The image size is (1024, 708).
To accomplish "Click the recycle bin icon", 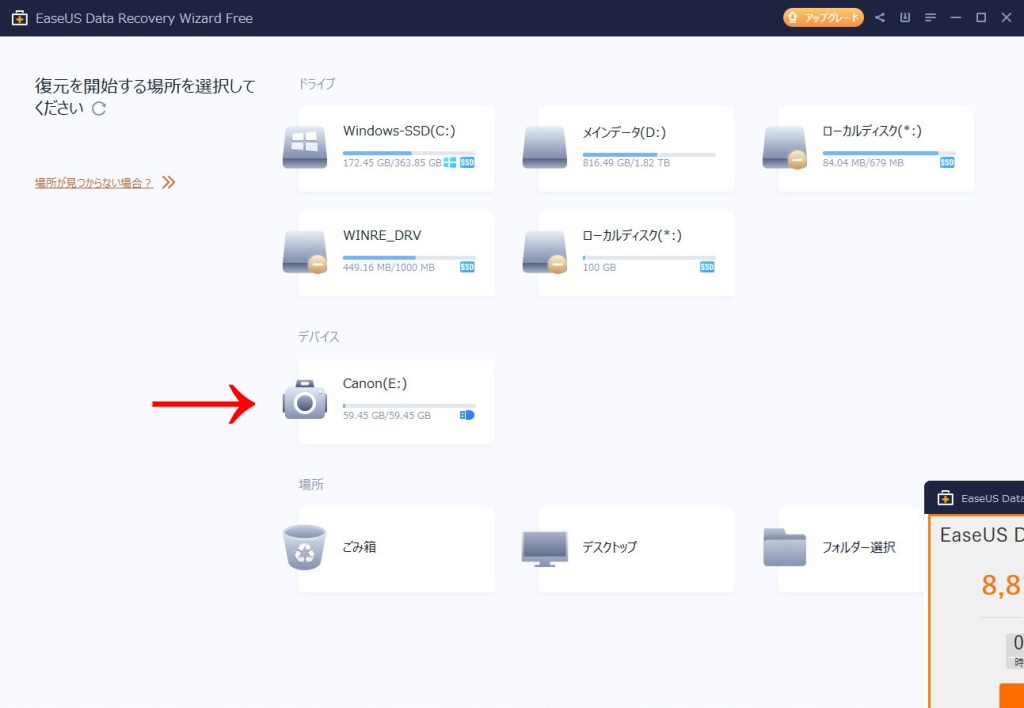I will [x=304, y=547].
